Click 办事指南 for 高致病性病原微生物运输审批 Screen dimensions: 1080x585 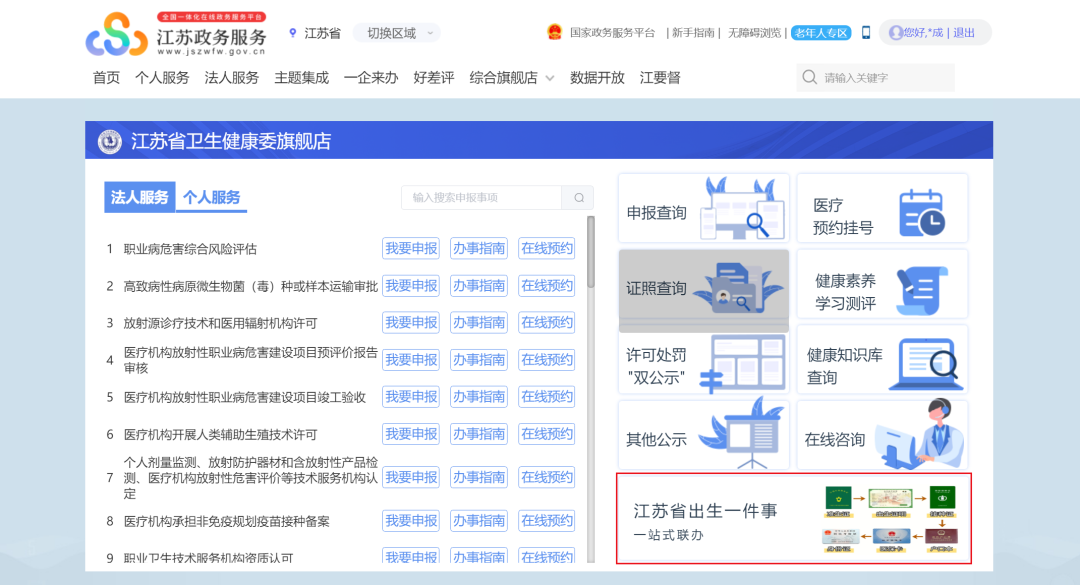[x=479, y=286]
